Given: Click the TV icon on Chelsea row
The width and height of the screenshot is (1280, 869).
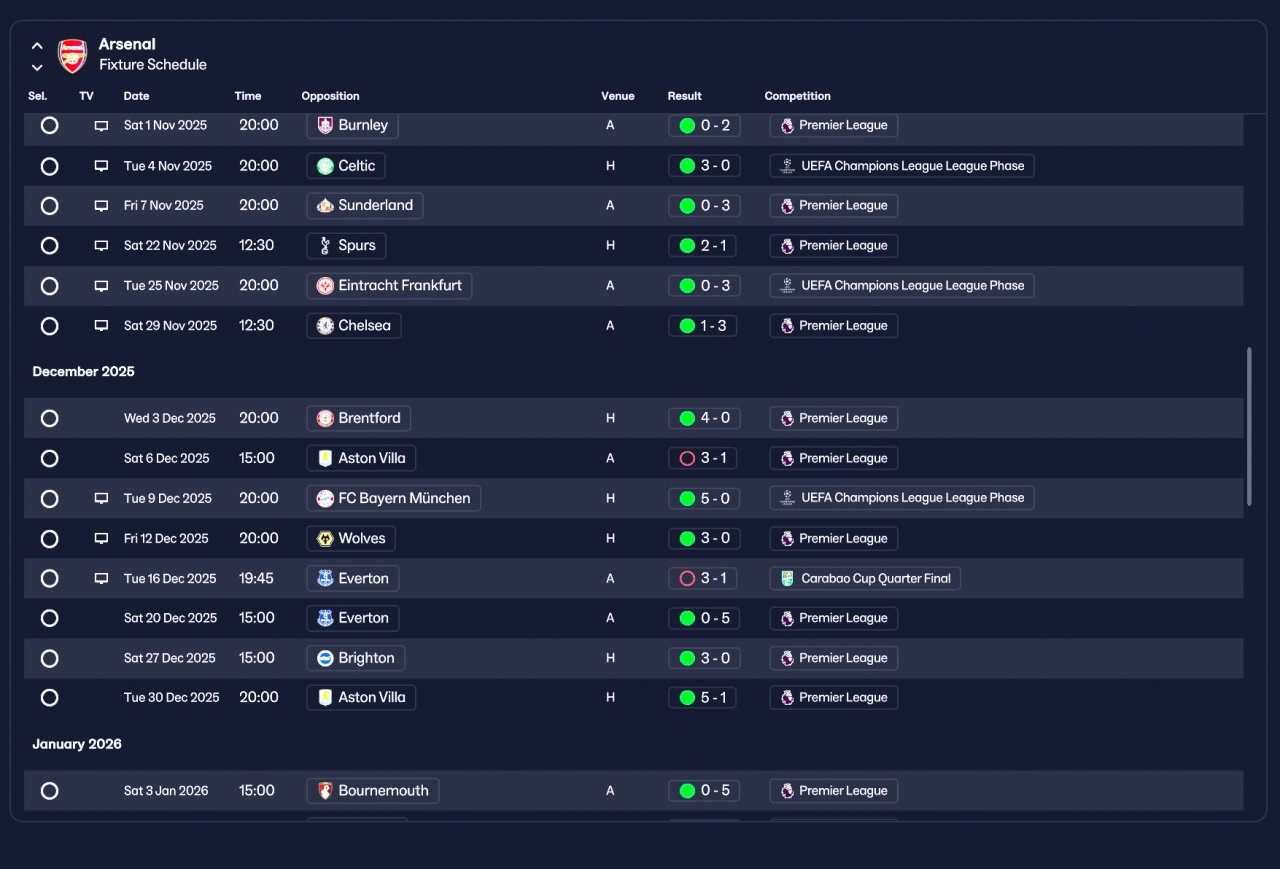Looking at the screenshot, I should 101,326.
